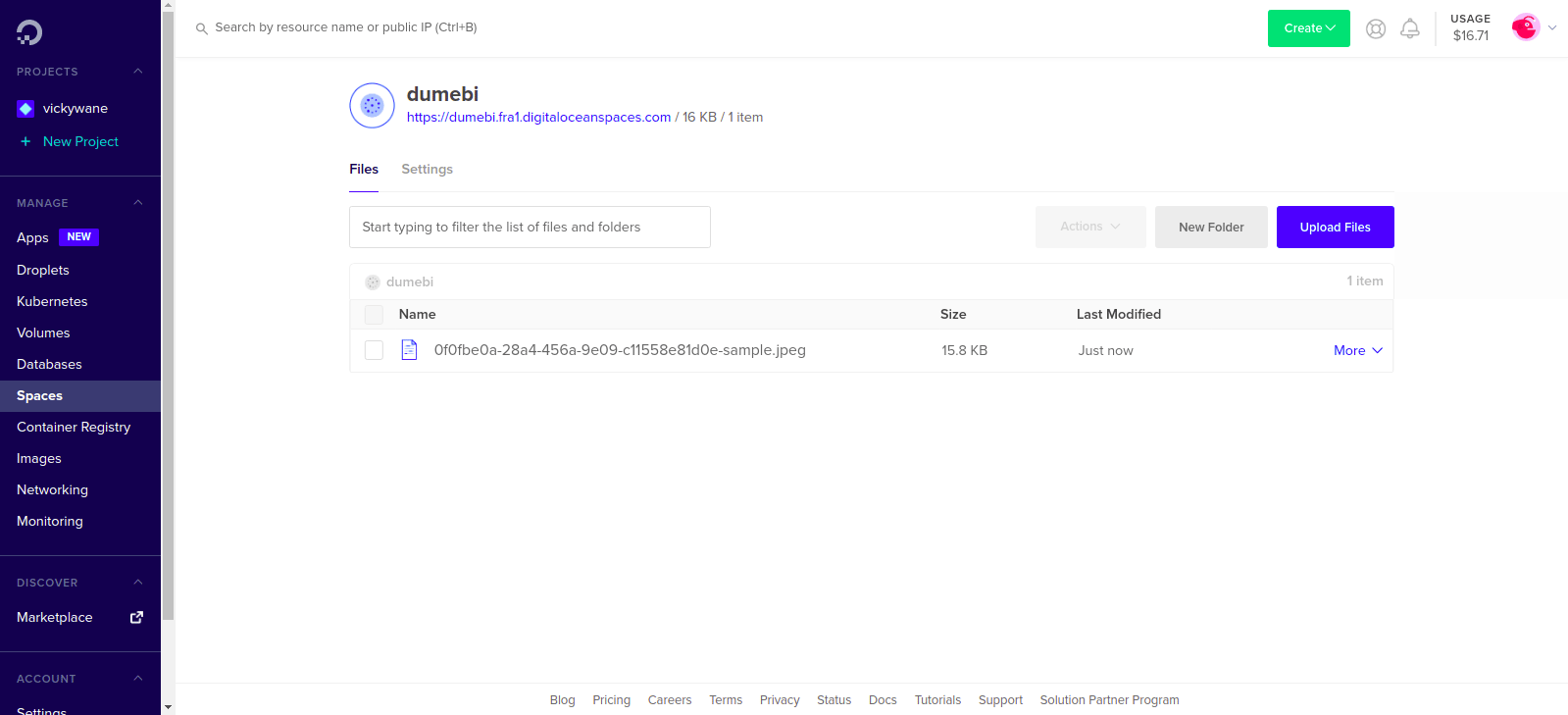This screenshot has height=715, width=1568.
Task: Open Kubernetes section
Action: (52, 301)
